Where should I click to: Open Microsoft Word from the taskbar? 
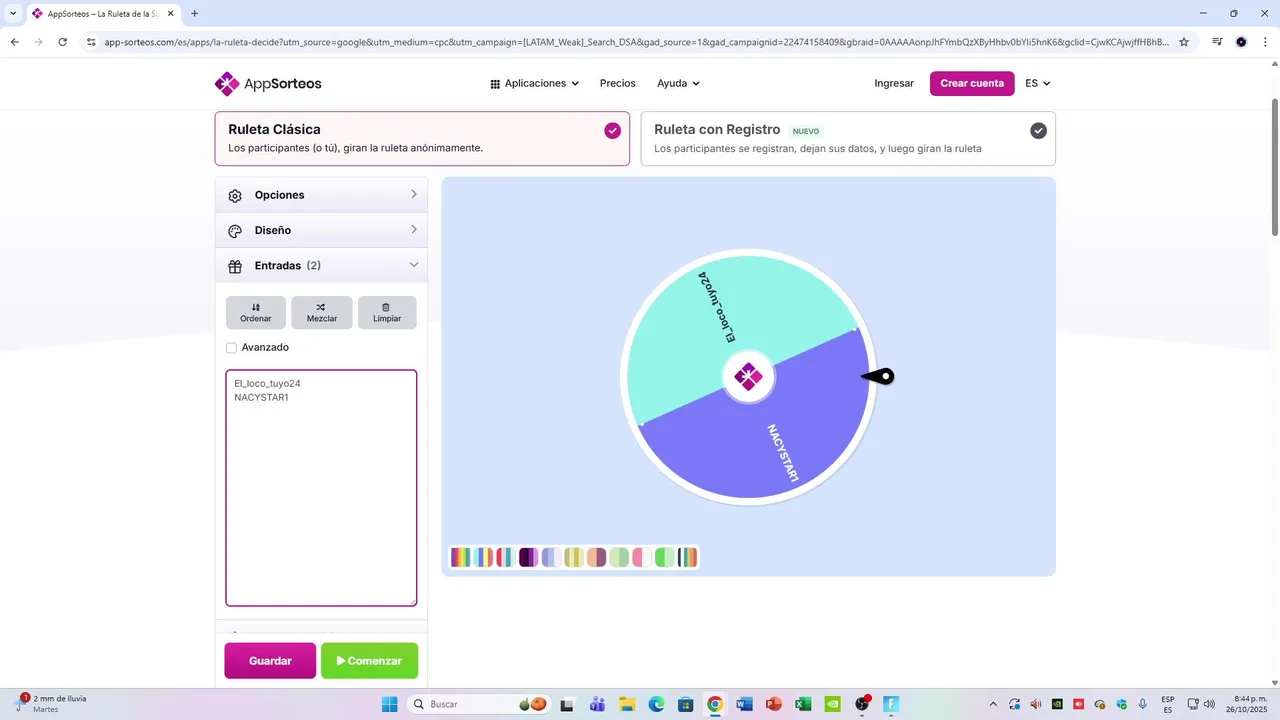pos(744,704)
